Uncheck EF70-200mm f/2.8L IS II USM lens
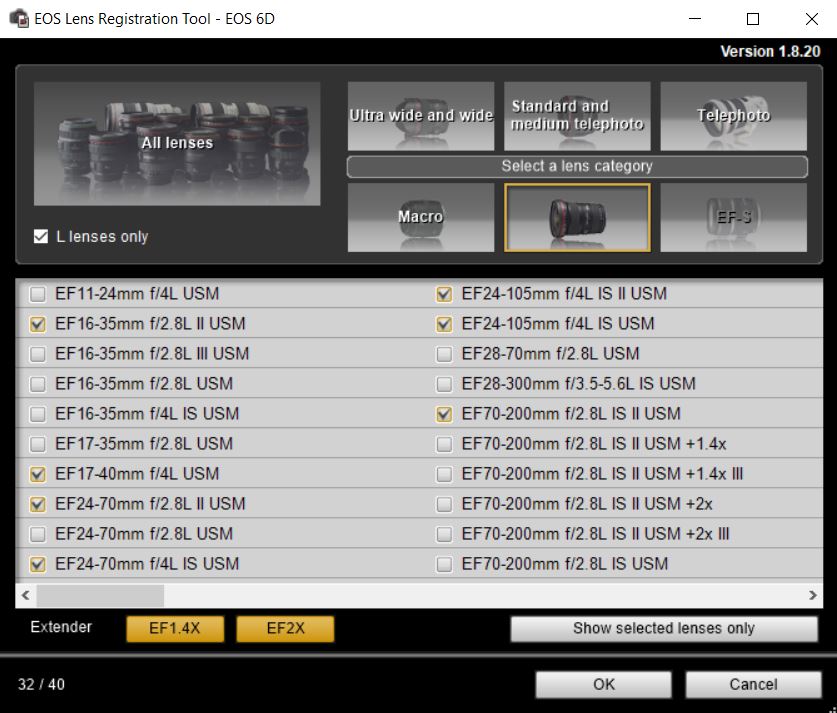837x713 pixels. (444, 414)
